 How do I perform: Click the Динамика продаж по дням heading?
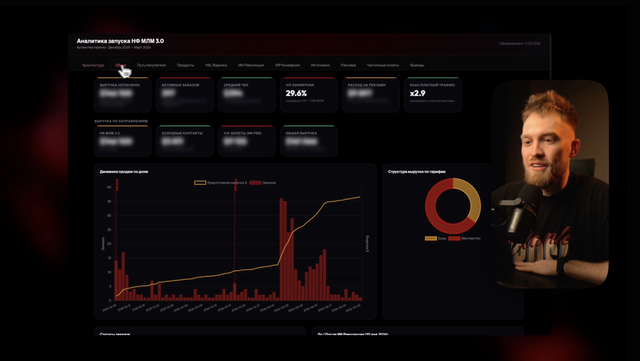124,172
